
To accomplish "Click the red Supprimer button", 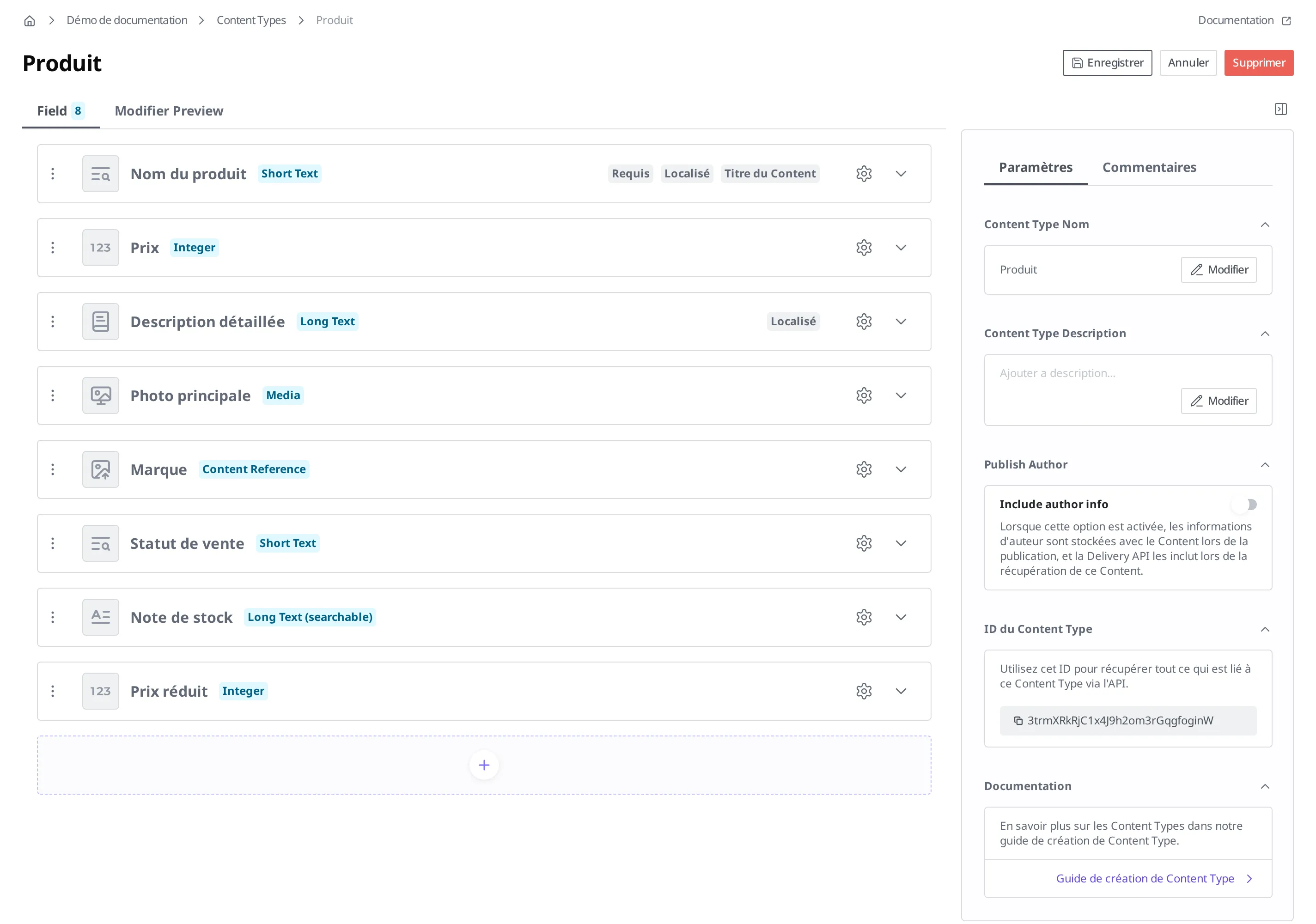I will [1259, 62].
